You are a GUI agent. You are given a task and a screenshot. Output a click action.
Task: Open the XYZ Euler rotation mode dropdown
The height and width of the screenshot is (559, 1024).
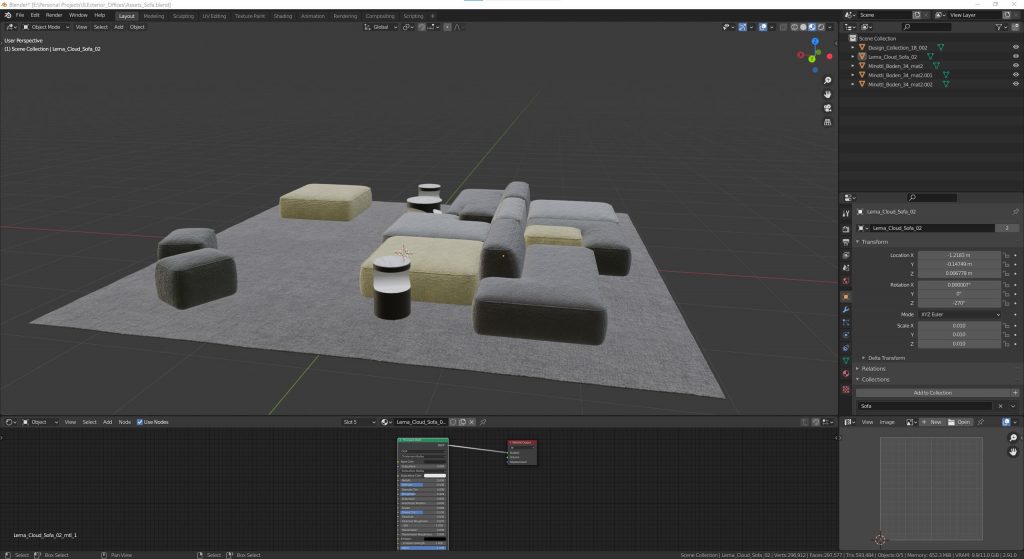(959, 314)
